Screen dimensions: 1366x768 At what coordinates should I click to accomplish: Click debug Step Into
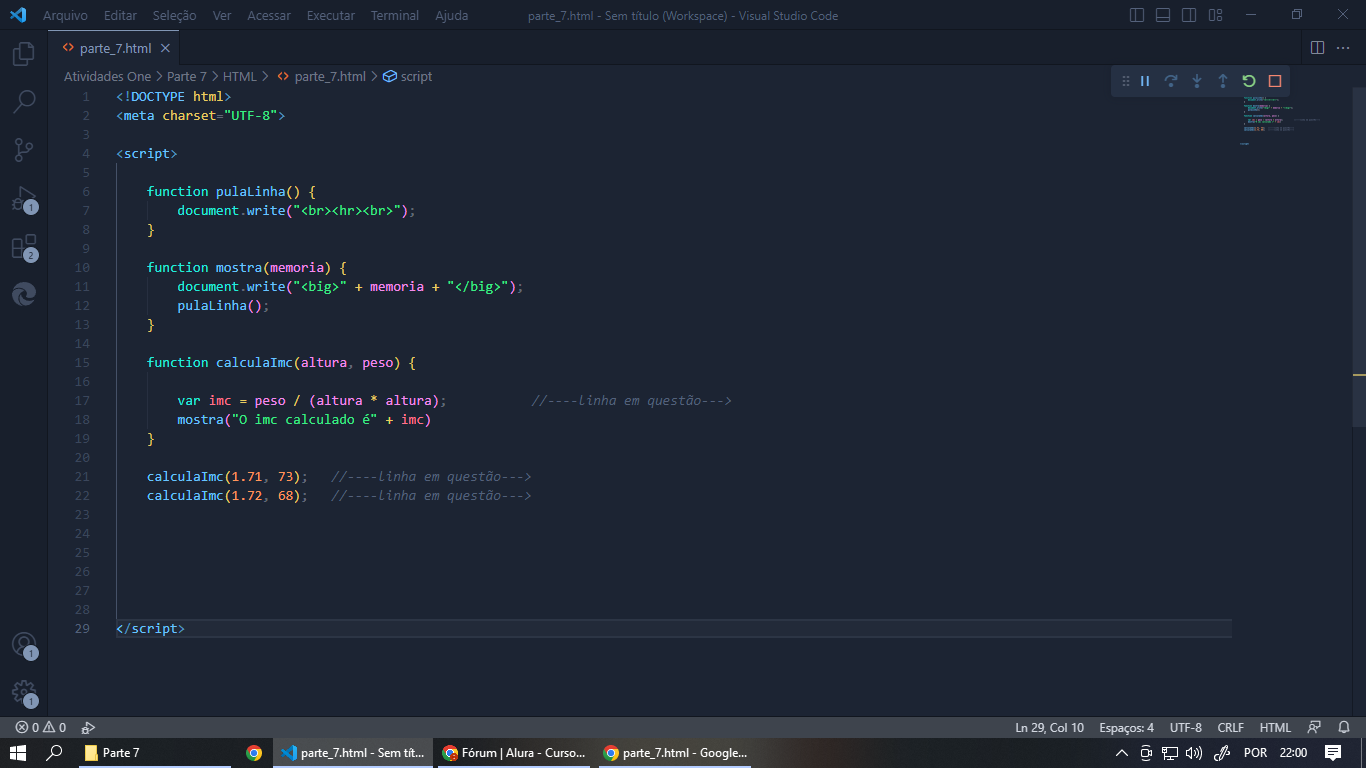click(x=1197, y=81)
